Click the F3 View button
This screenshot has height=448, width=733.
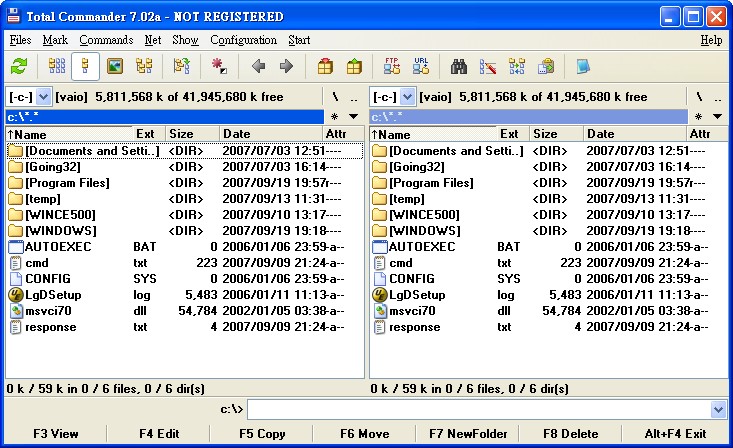pos(56,434)
